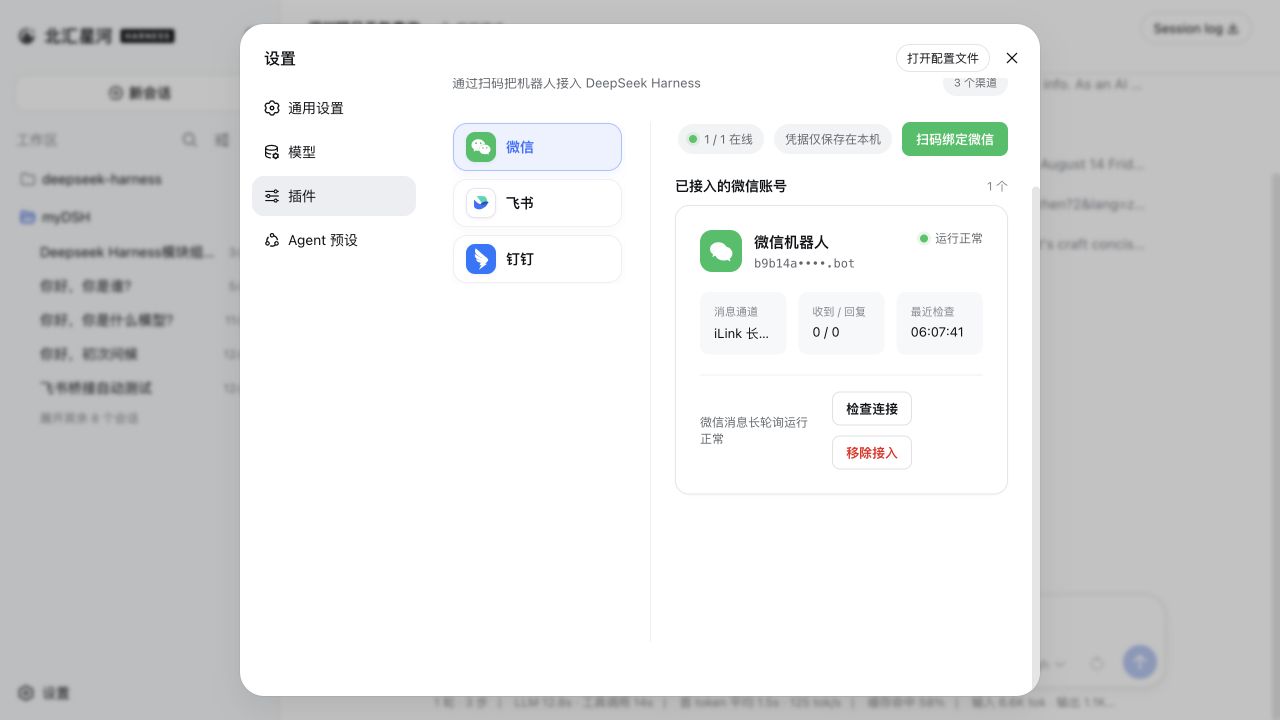This screenshot has width=1280, height=720.
Task: Select the 微信 channel
Action: click(x=537, y=147)
